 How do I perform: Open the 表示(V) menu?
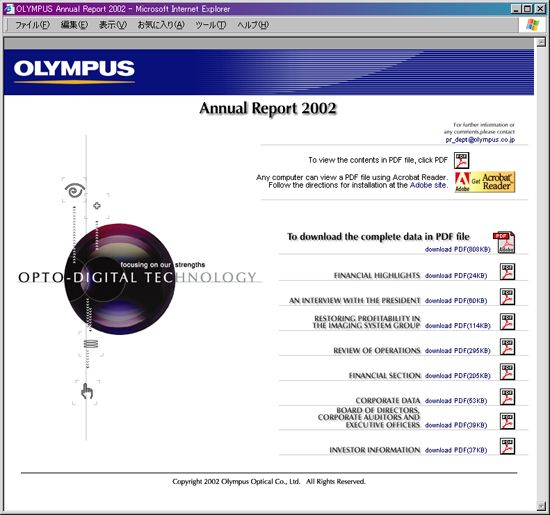tap(113, 25)
